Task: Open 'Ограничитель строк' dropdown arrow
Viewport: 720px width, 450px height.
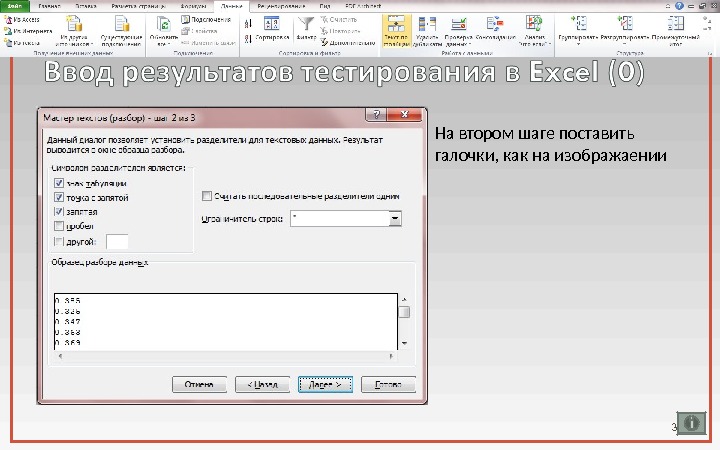Action: click(395, 219)
